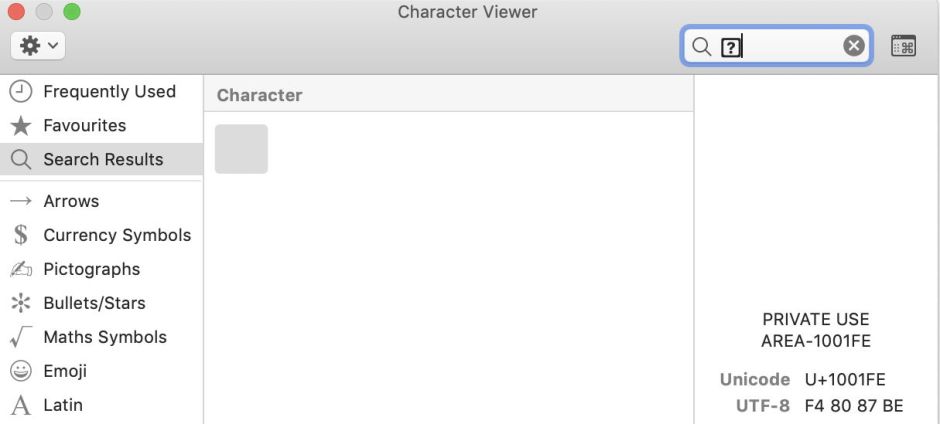Collapse to compact Character Viewer
This screenshot has height=424, width=940.
click(x=903, y=46)
